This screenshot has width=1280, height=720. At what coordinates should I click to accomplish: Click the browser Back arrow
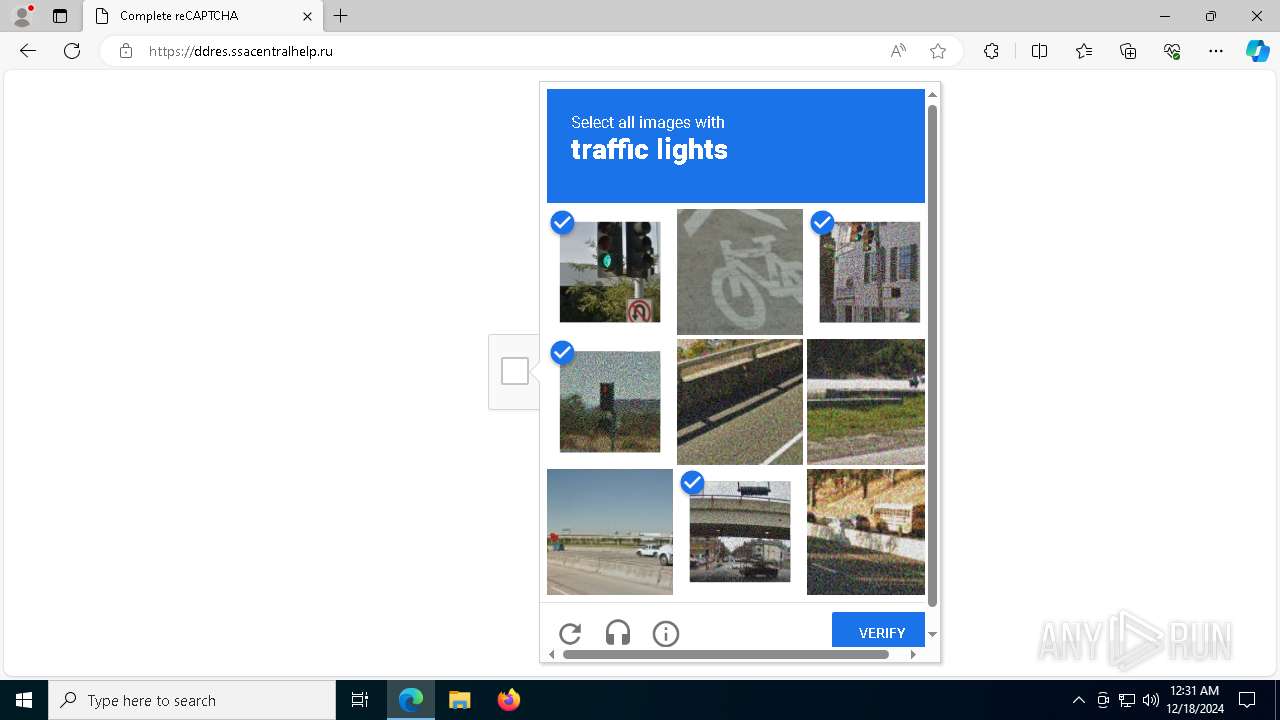tap(28, 51)
